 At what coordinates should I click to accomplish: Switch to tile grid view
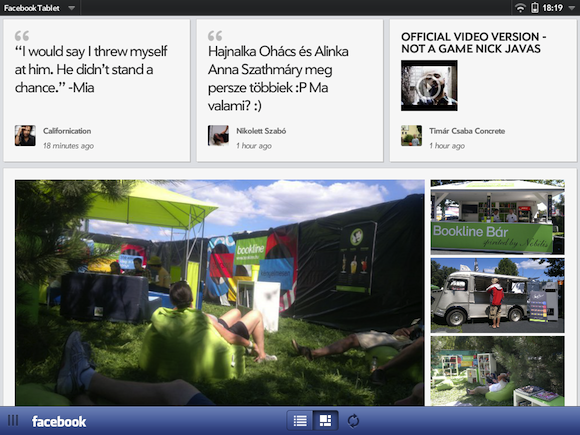click(x=326, y=421)
